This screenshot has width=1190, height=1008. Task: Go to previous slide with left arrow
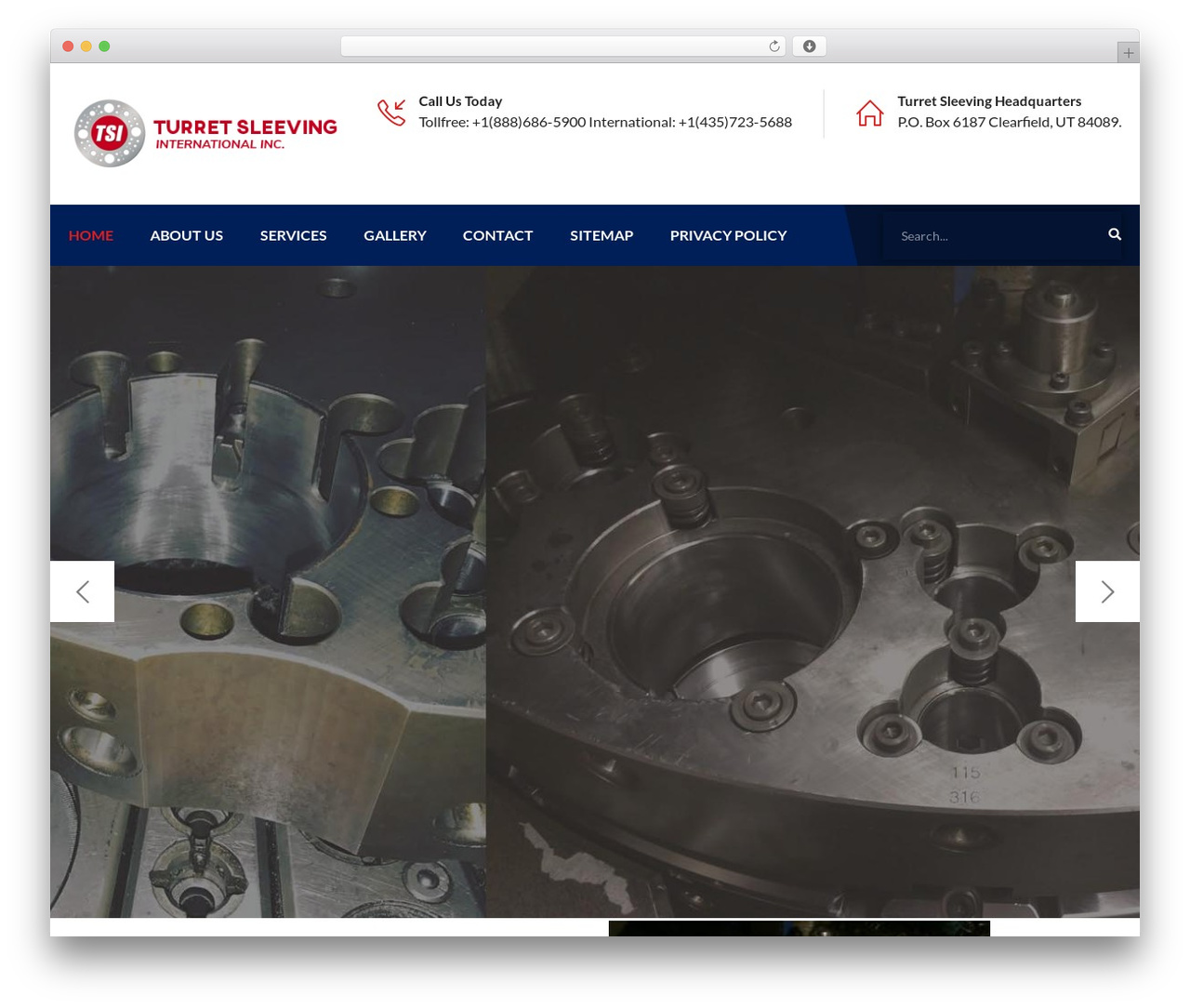pyautogui.click(x=83, y=591)
